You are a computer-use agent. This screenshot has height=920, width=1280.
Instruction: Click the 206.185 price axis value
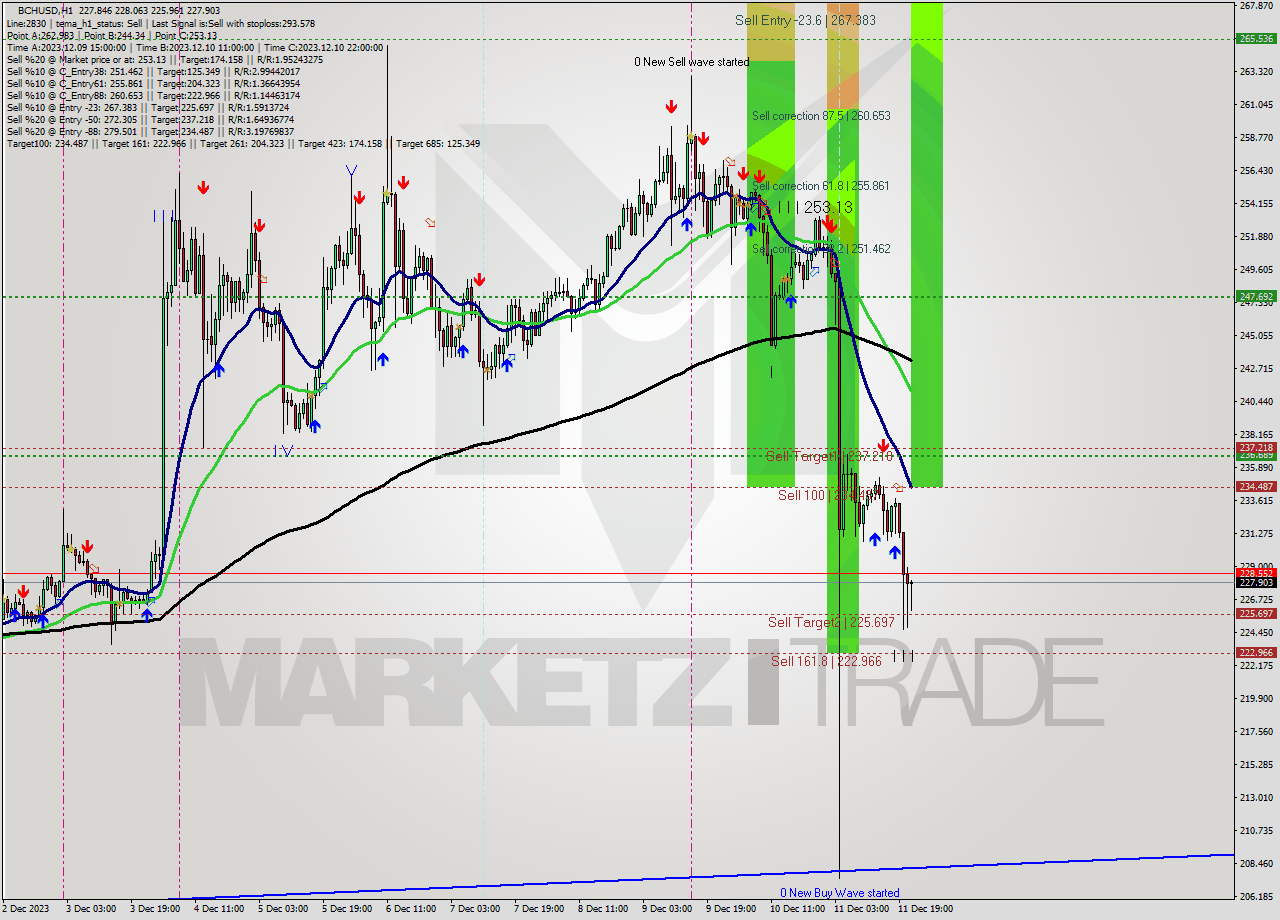[1256, 896]
